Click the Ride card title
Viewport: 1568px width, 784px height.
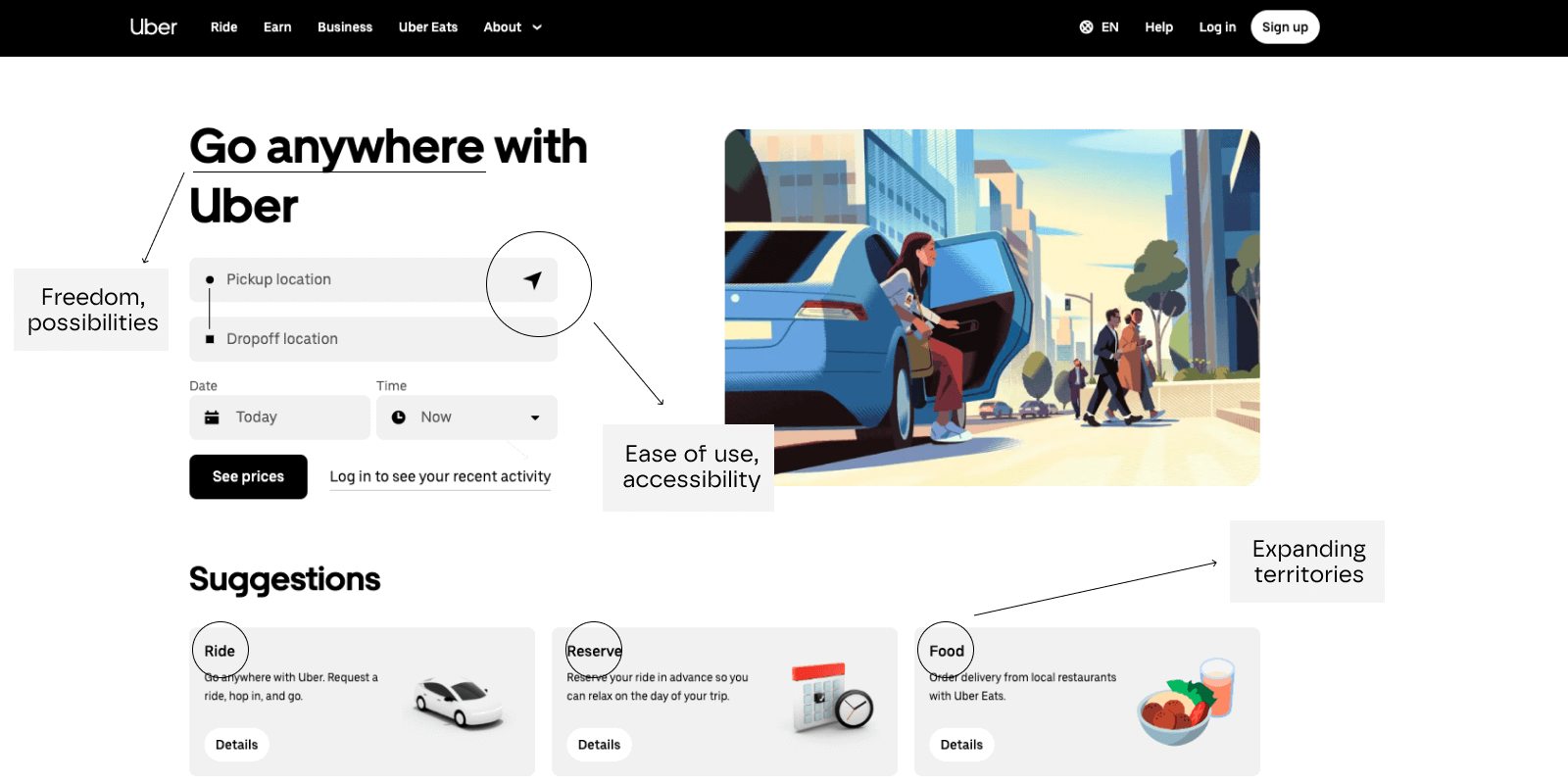tap(220, 651)
